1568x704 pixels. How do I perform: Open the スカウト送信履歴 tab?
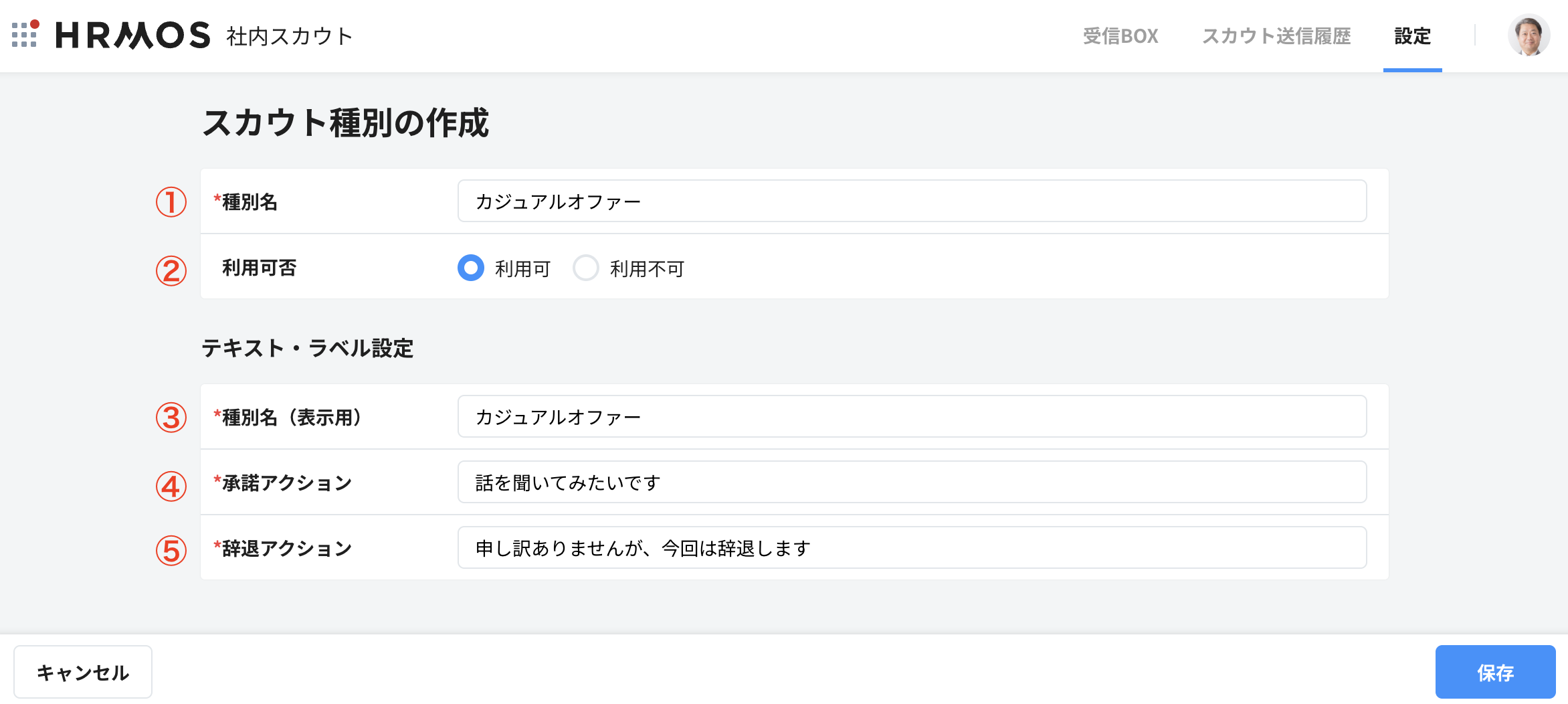click(1276, 36)
